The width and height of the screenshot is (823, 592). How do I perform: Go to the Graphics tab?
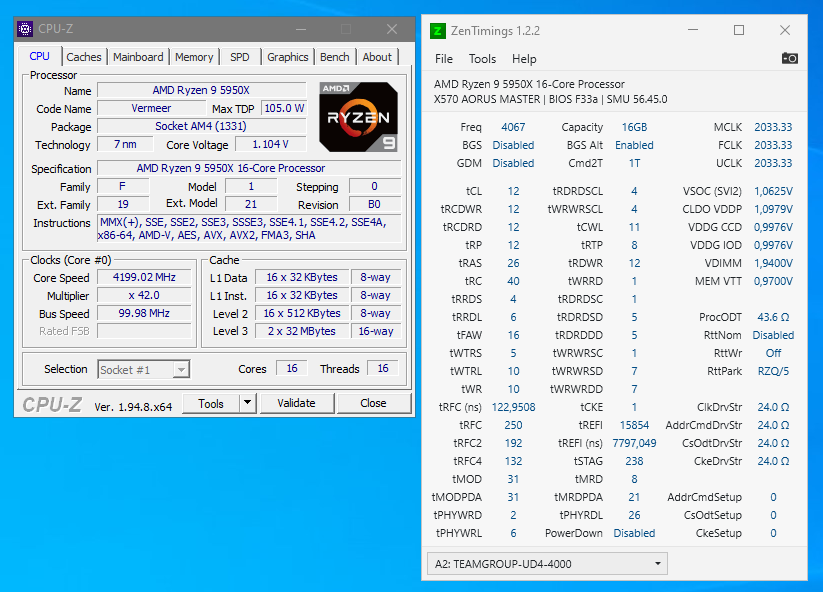pos(287,57)
